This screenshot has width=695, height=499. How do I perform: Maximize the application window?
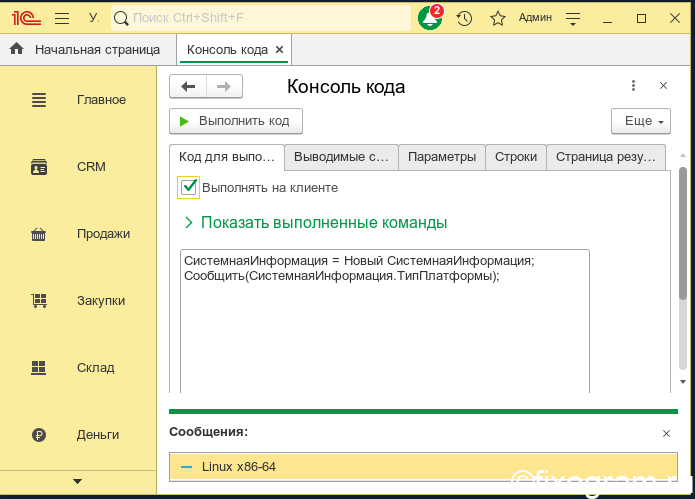tap(641, 18)
